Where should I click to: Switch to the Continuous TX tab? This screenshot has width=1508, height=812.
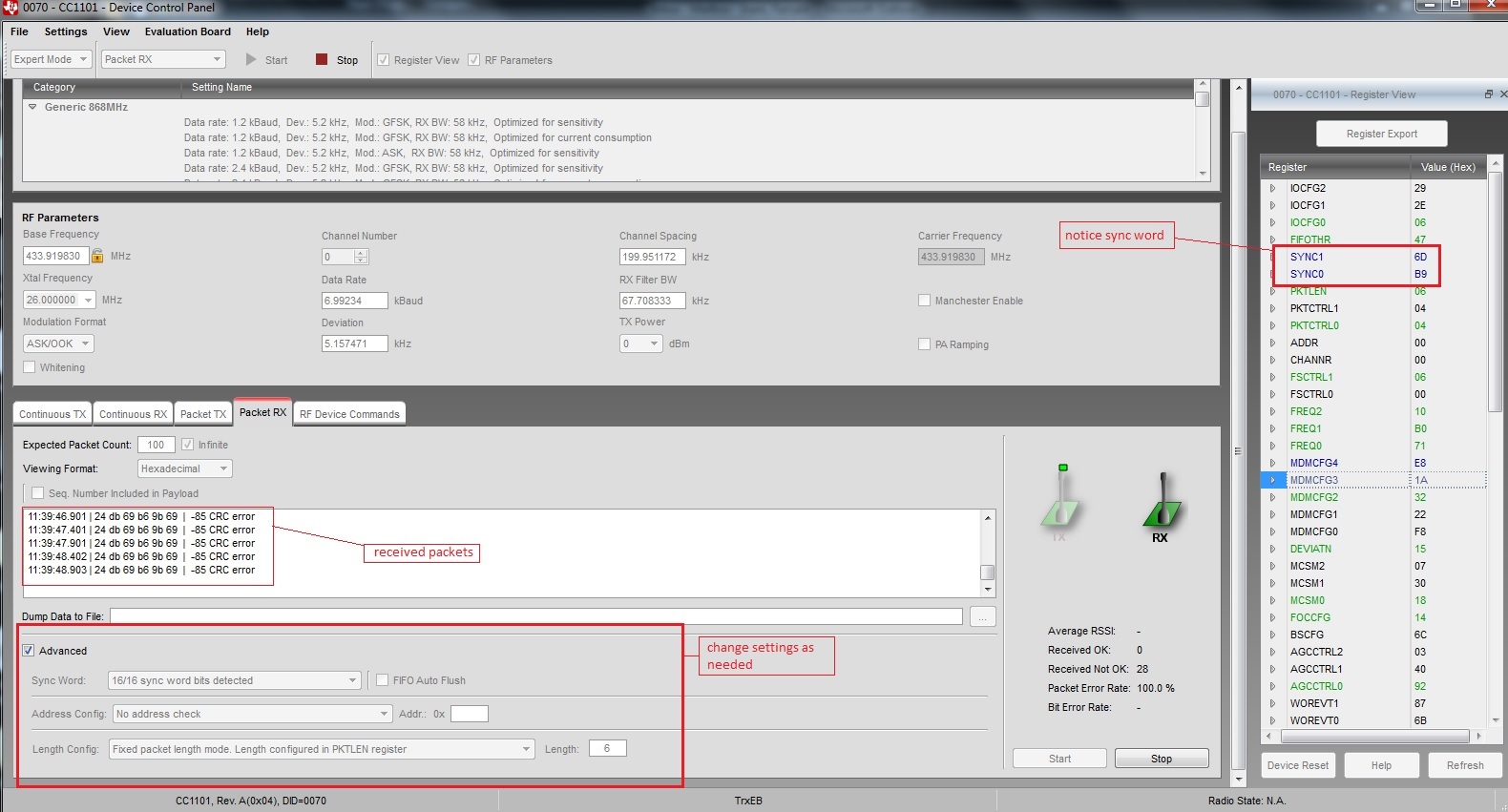(52, 414)
